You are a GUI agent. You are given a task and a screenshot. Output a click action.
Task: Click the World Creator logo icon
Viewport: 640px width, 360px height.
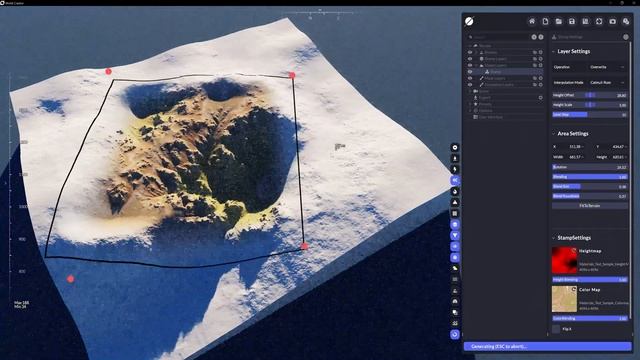469,21
